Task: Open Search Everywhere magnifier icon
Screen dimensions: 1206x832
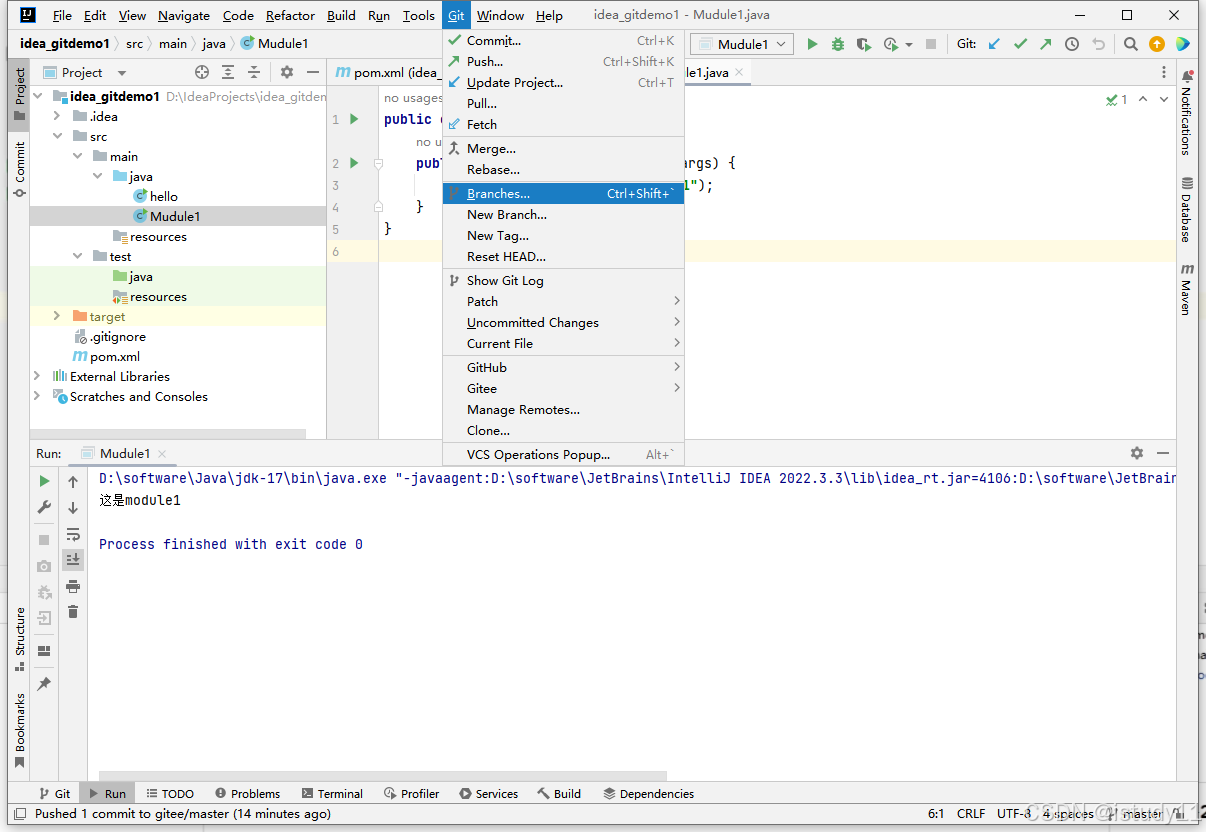Action: tap(1130, 44)
